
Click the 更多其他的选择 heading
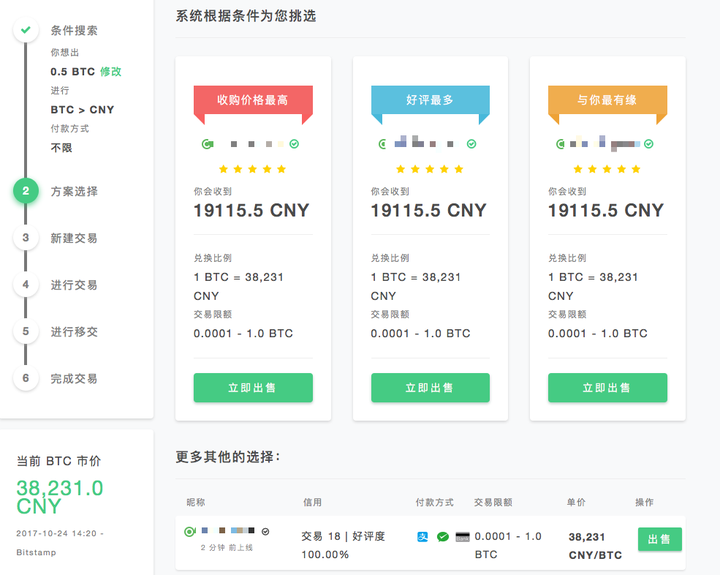[228, 457]
